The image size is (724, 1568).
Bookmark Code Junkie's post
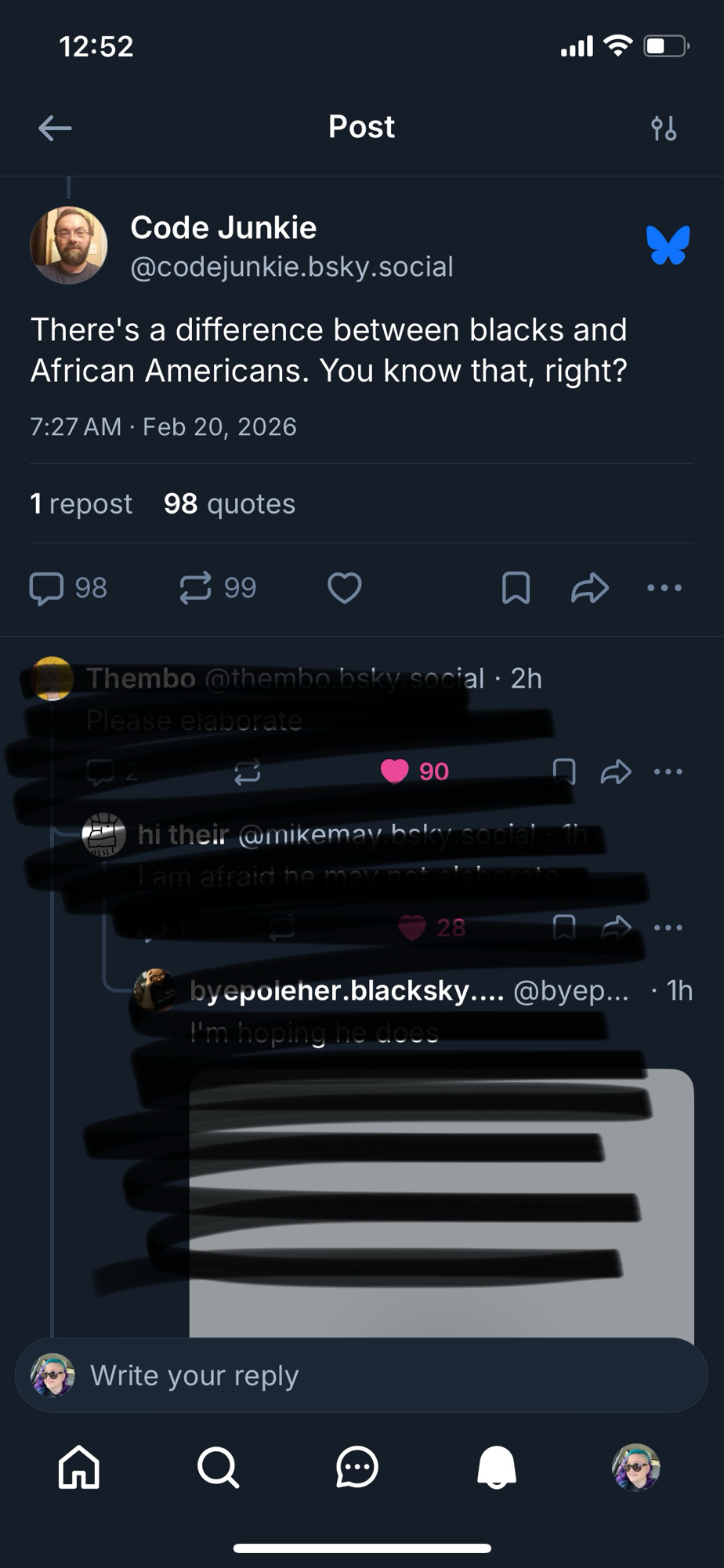coord(516,588)
